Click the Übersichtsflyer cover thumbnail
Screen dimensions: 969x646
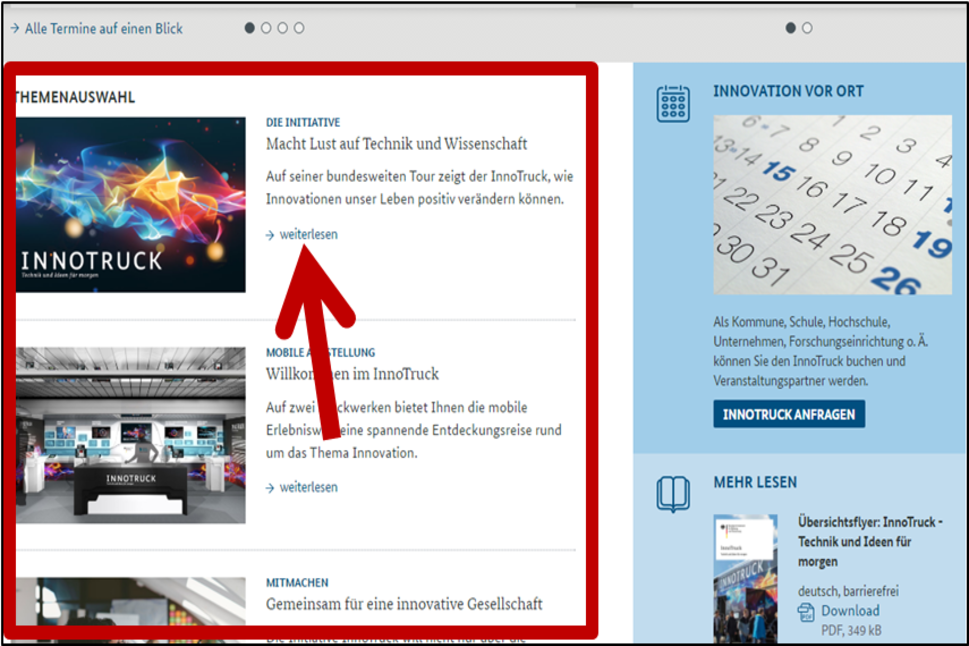[745, 578]
